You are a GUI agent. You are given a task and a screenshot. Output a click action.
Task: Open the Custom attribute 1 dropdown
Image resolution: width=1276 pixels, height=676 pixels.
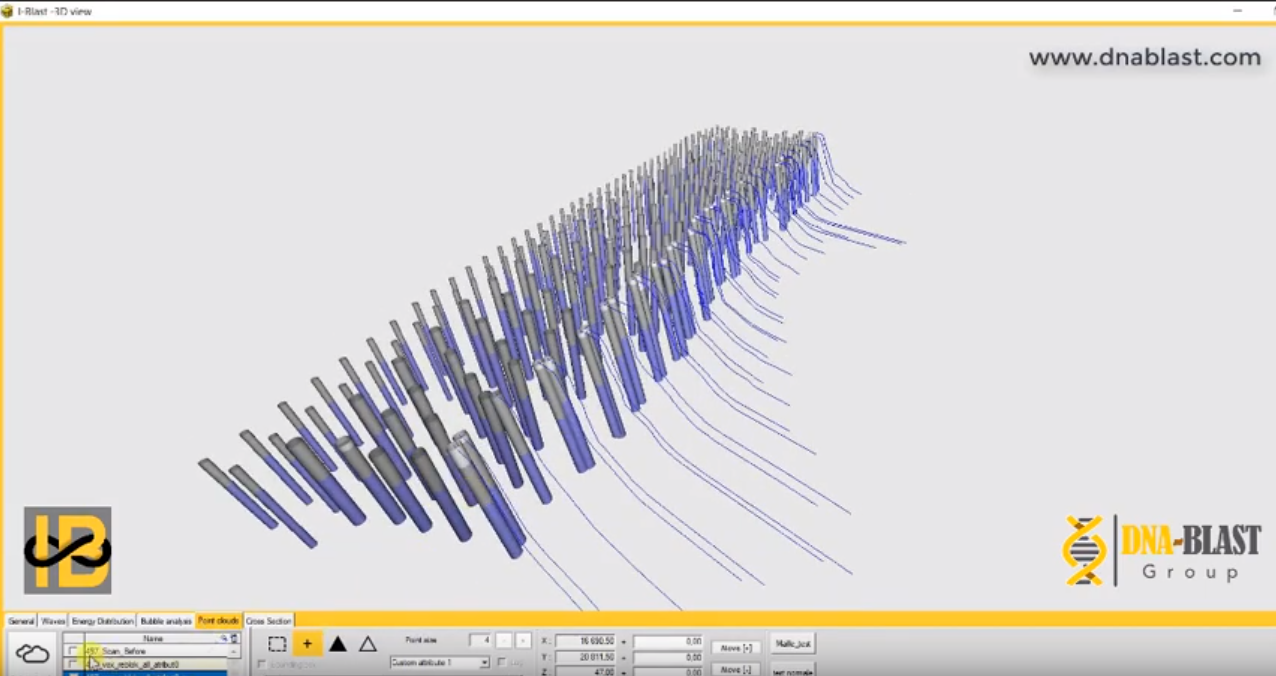[440, 662]
